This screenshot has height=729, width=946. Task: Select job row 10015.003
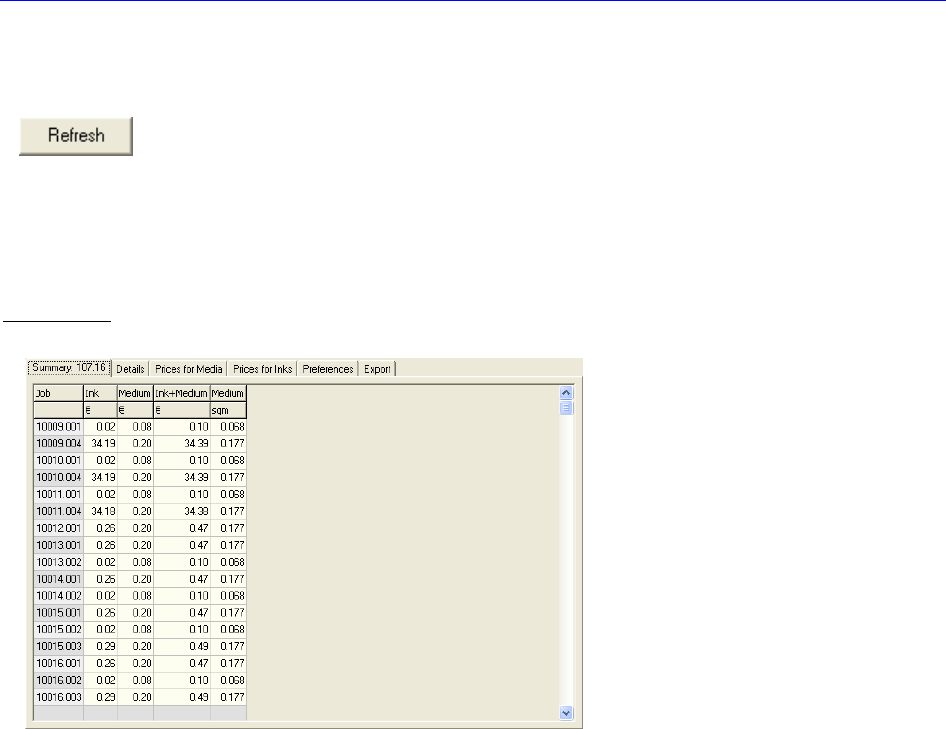[x=58, y=646]
